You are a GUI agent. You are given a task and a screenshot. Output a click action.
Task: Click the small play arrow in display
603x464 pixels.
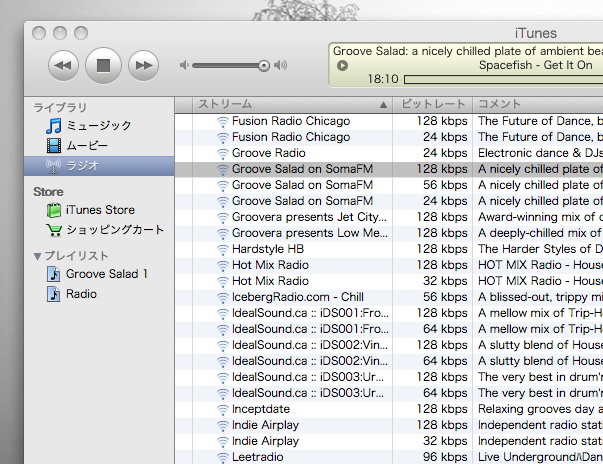[342, 65]
